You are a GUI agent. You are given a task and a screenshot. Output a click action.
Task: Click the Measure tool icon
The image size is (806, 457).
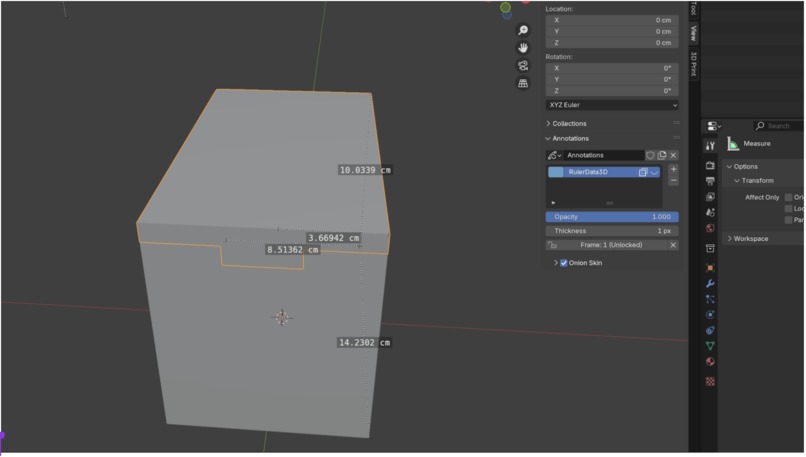732,144
